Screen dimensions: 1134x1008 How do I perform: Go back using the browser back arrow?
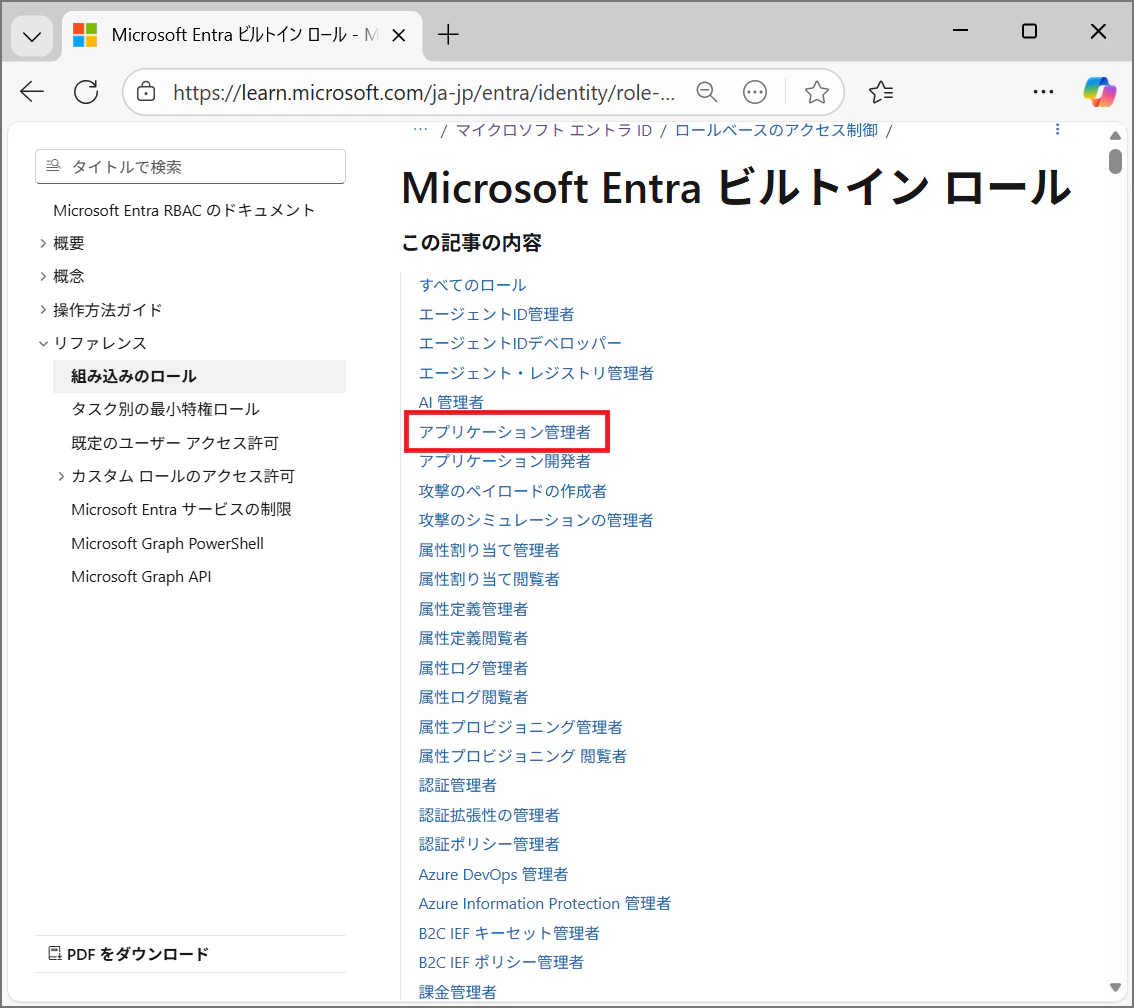point(32,92)
